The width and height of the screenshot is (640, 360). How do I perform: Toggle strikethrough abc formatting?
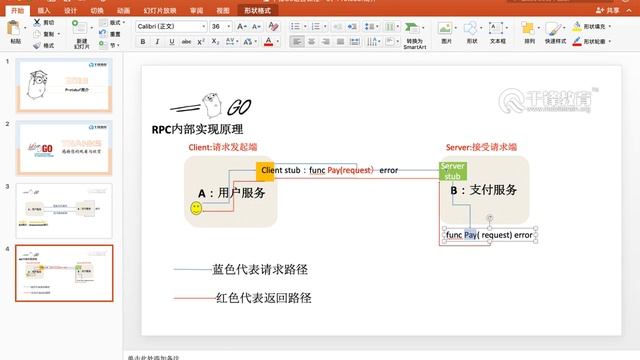click(x=186, y=42)
